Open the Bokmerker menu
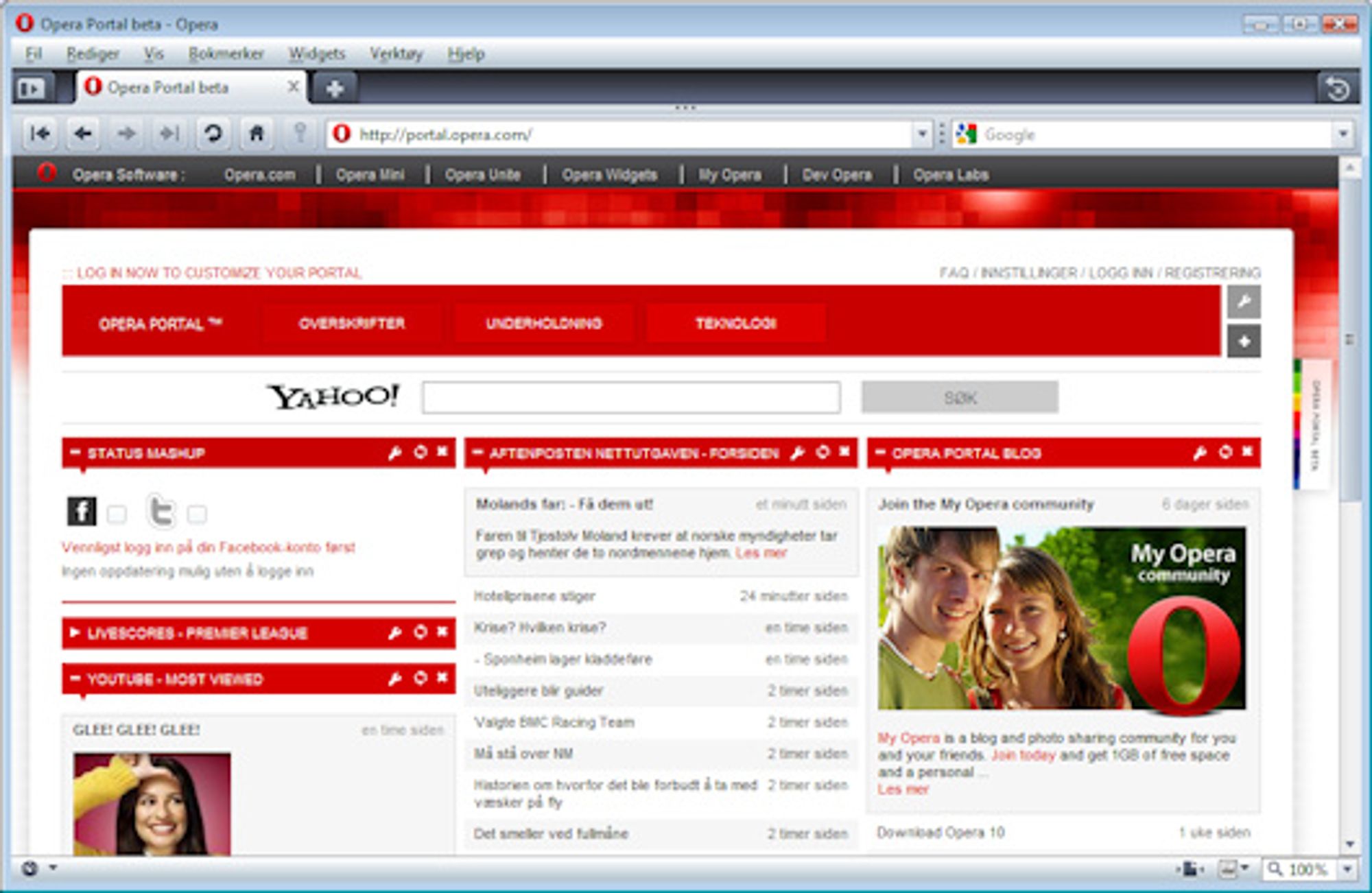 tap(226, 53)
